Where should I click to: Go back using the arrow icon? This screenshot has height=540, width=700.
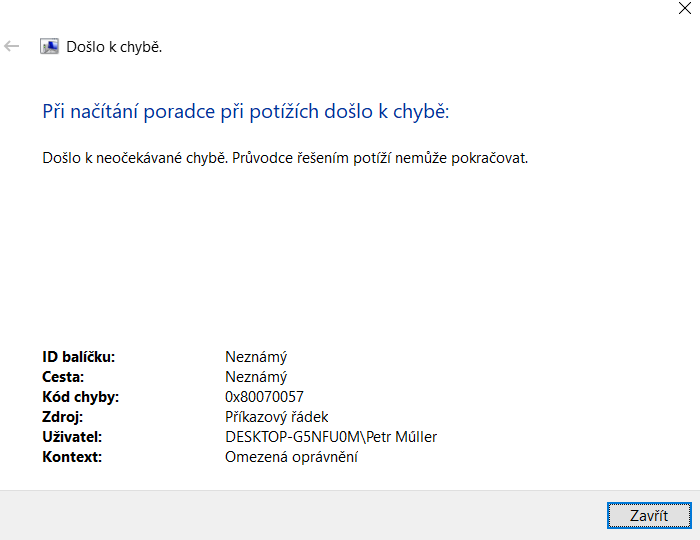point(12,46)
